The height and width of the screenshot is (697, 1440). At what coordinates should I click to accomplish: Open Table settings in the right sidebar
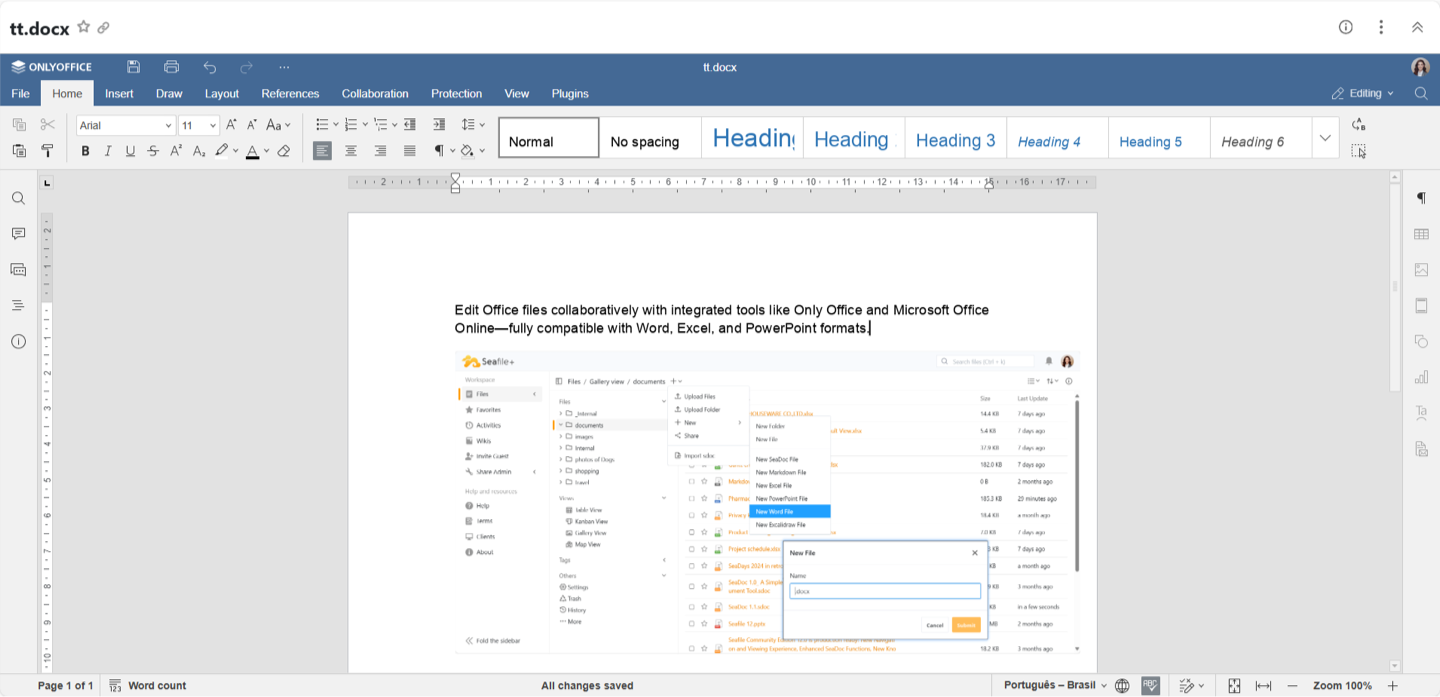coord(1421,234)
